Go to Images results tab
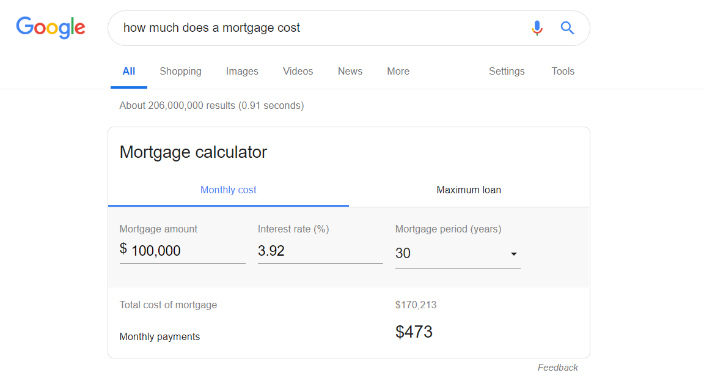 tap(242, 71)
